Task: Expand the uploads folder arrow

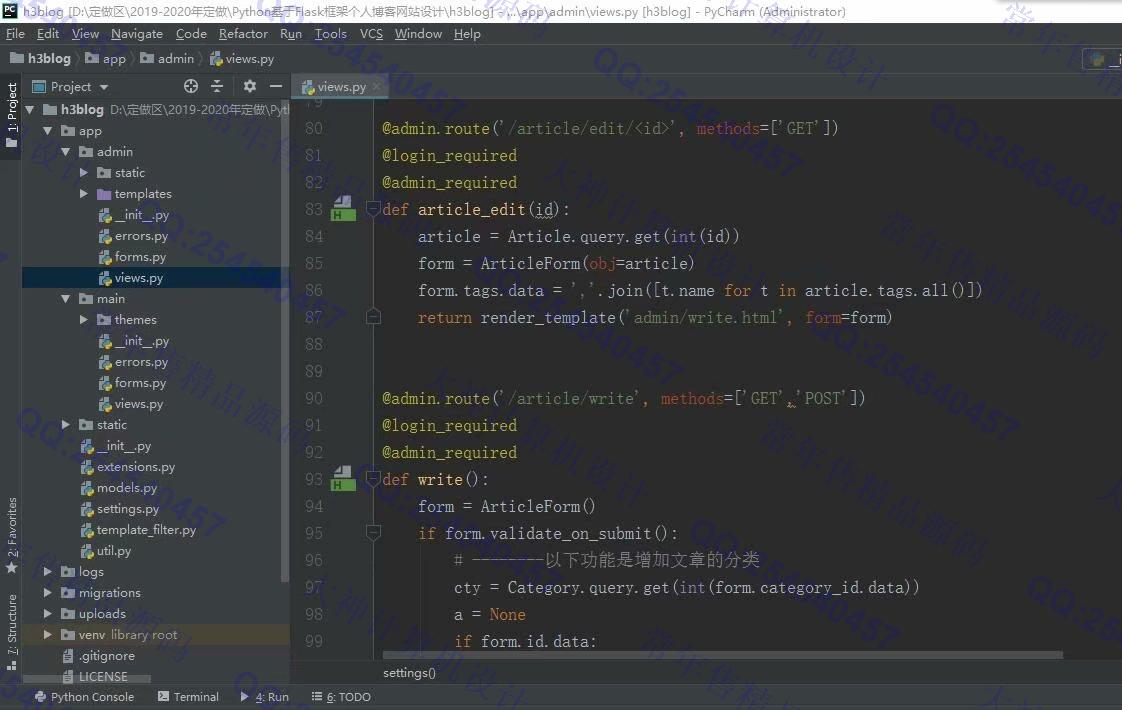Action: click(x=47, y=613)
